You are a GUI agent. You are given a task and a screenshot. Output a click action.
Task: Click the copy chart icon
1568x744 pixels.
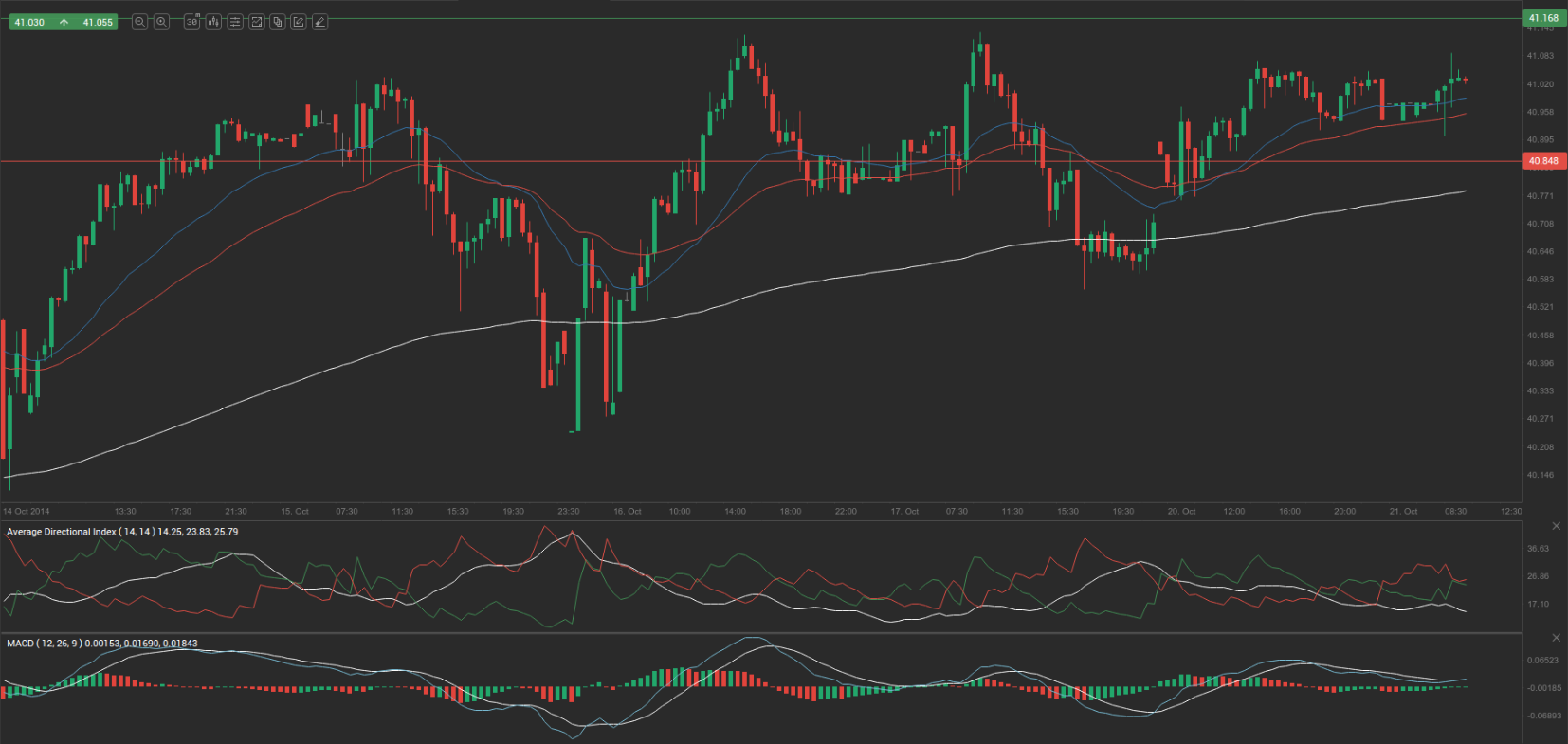[x=278, y=22]
